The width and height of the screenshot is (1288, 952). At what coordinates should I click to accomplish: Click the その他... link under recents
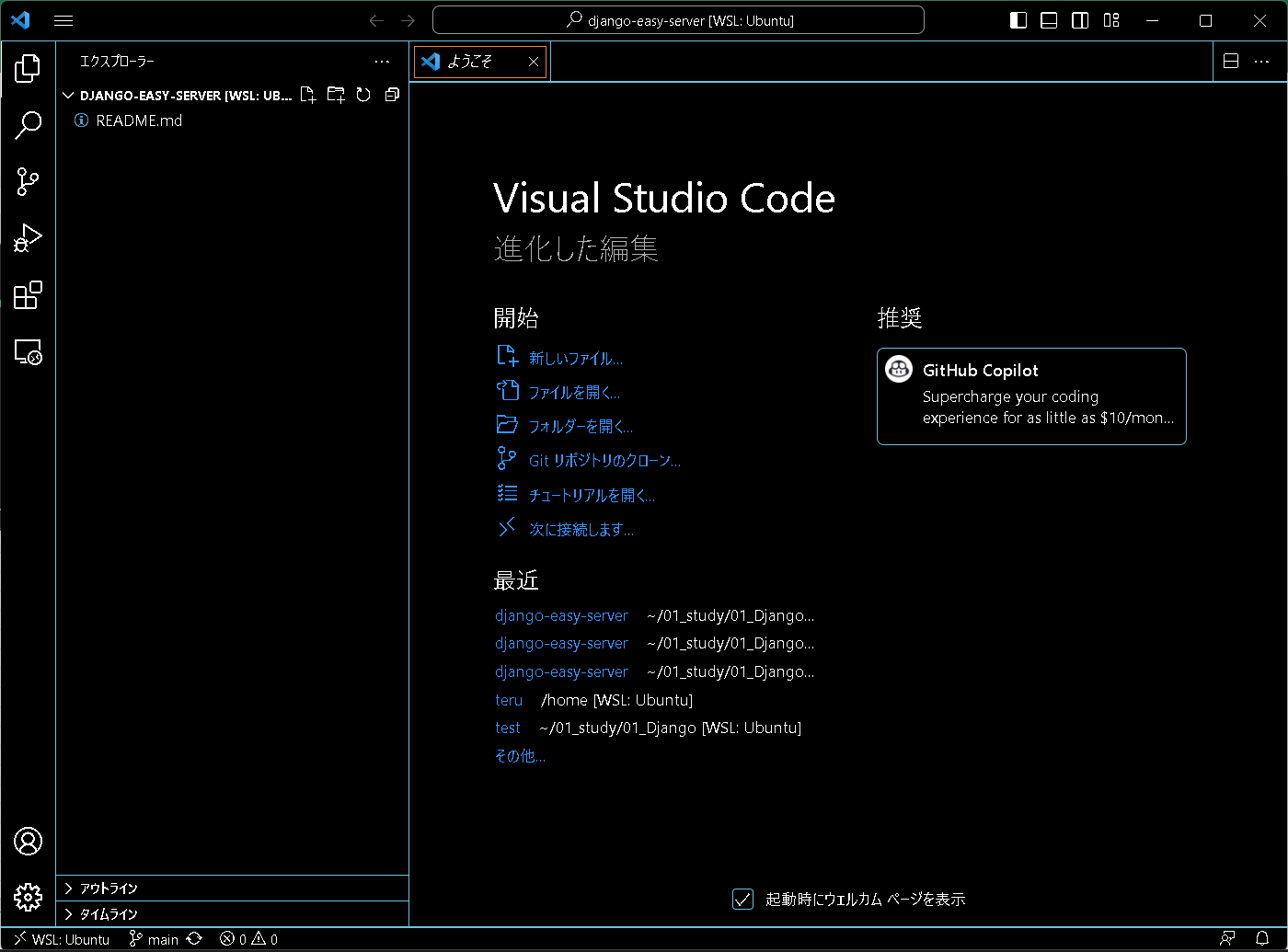[x=520, y=756]
